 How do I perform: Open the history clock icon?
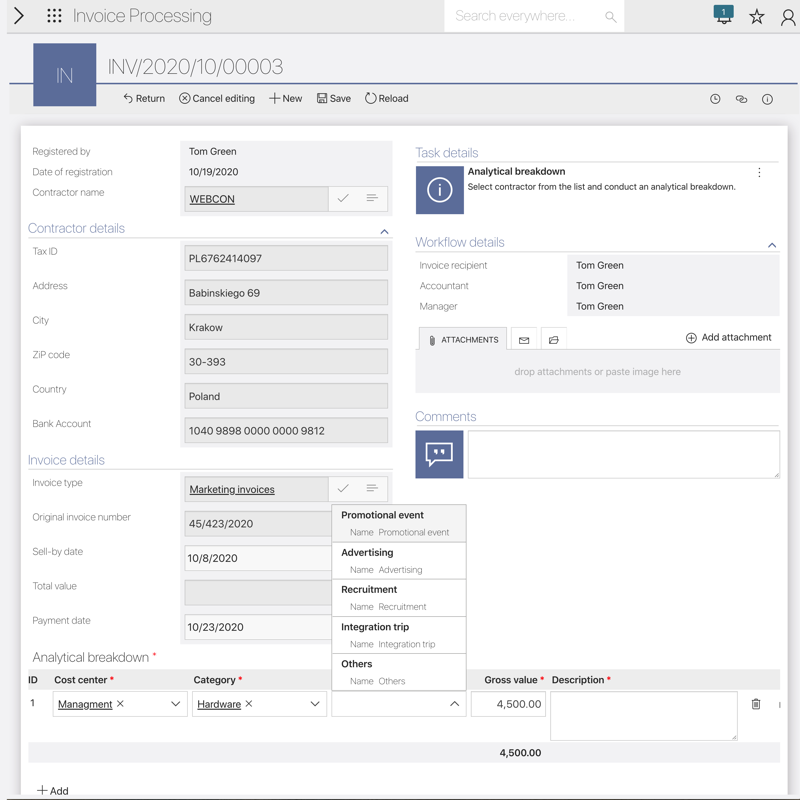(x=715, y=99)
